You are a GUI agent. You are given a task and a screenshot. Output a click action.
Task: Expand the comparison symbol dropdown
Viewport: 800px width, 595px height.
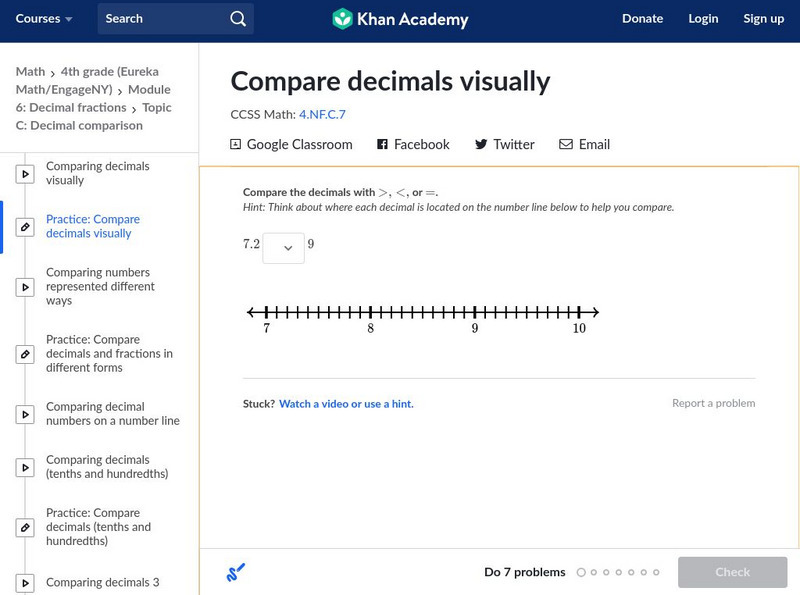[x=284, y=248]
